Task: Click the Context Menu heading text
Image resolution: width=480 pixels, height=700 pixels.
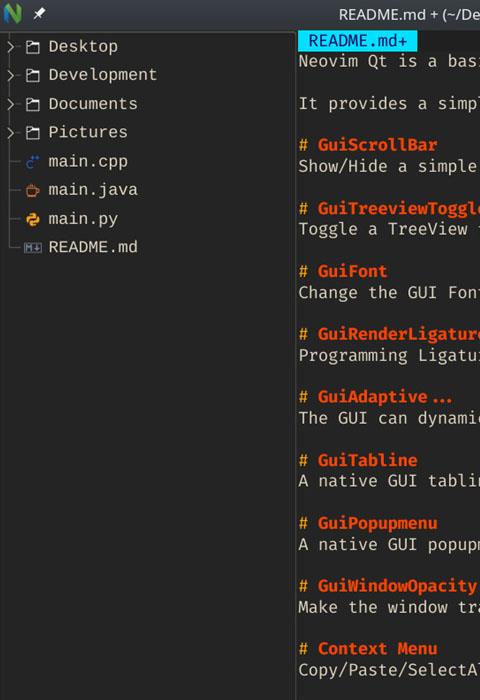Action: [x=377, y=649]
